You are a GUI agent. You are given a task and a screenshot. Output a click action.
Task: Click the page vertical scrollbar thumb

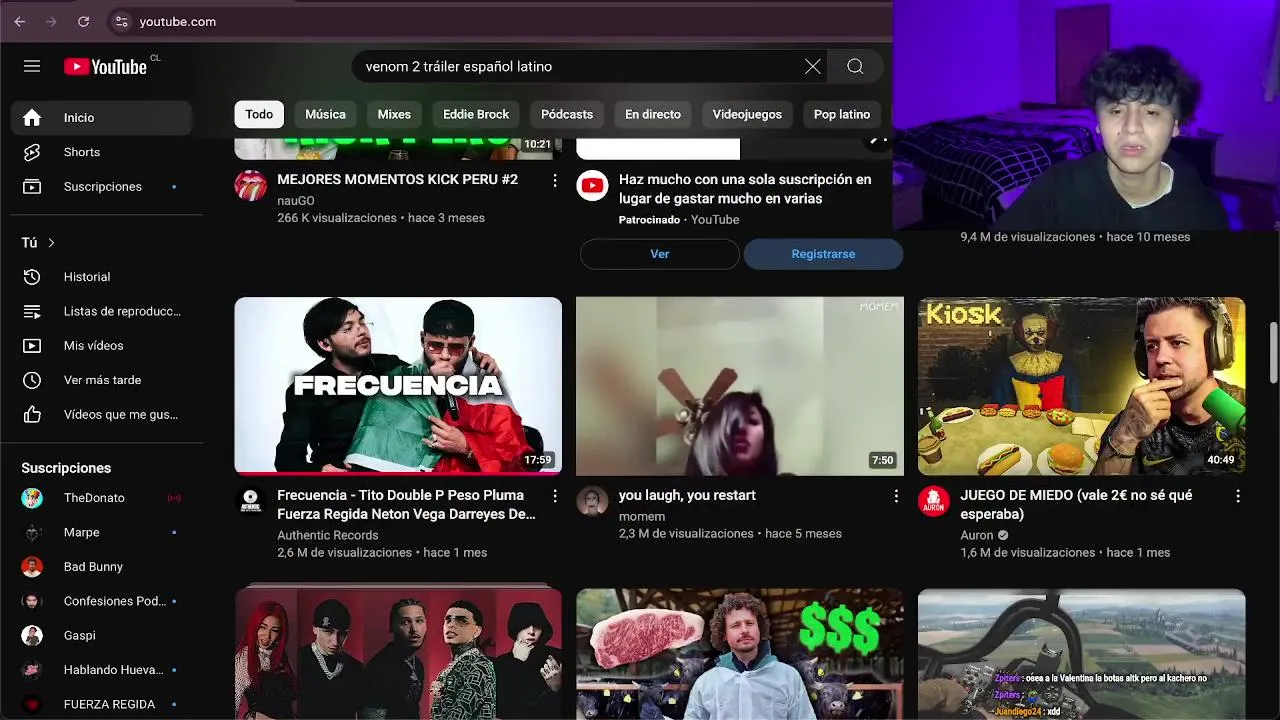(1273, 352)
